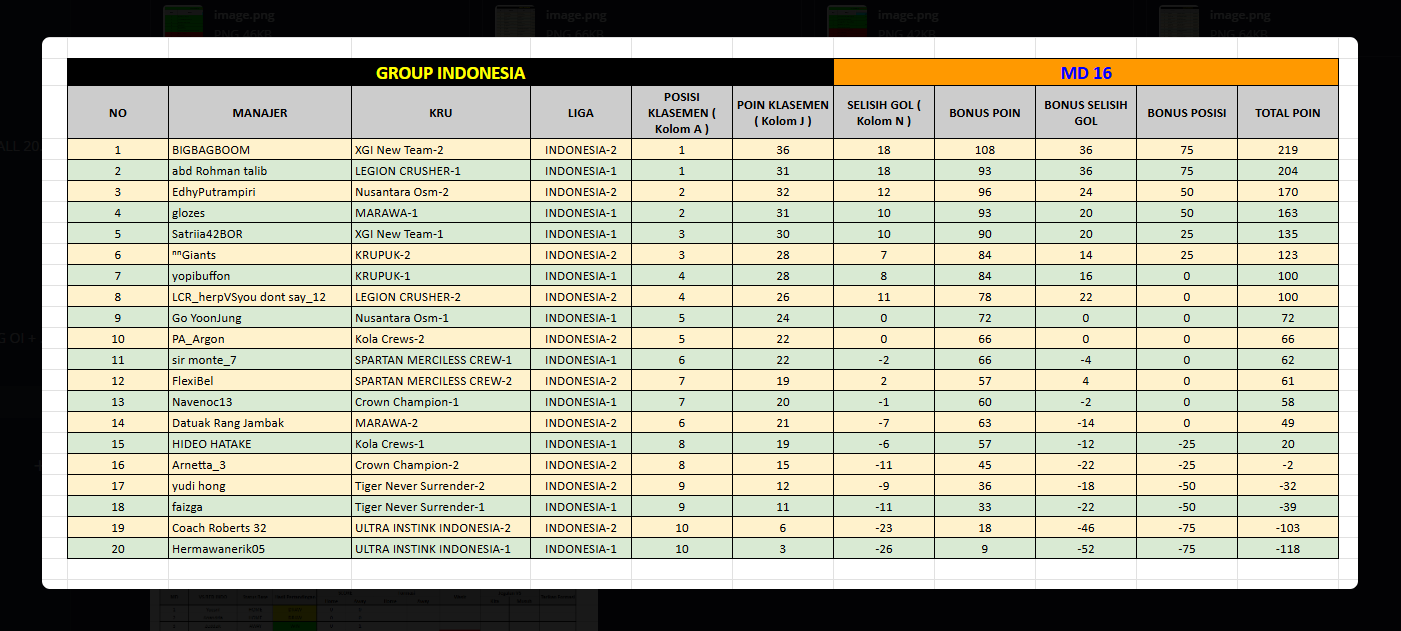Select the MANAJER column header
The height and width of the screenshot is (631, 1401).
click(260, 113)
